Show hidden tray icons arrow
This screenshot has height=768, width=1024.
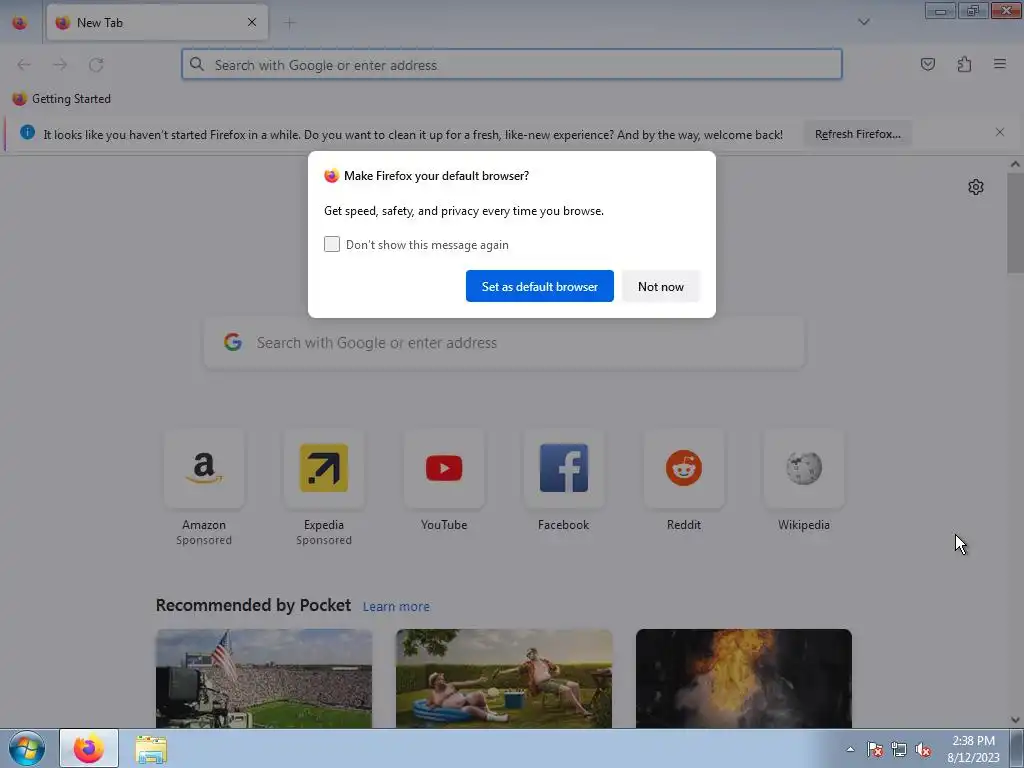[850, 749]
